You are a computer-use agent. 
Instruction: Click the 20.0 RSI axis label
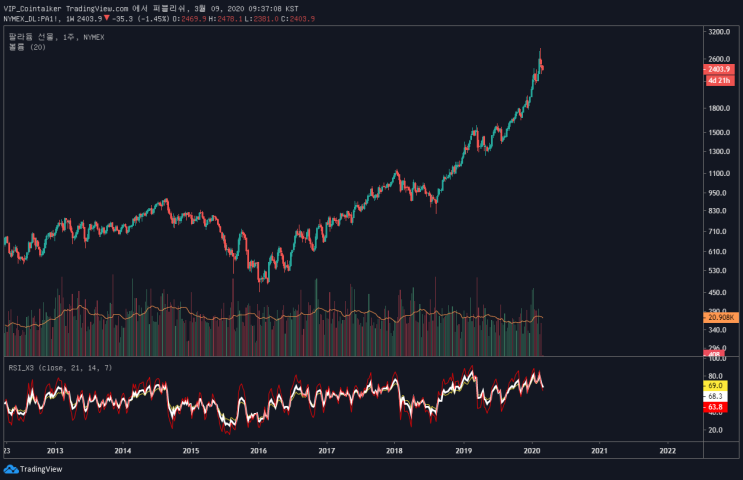(x=716, y=430)
